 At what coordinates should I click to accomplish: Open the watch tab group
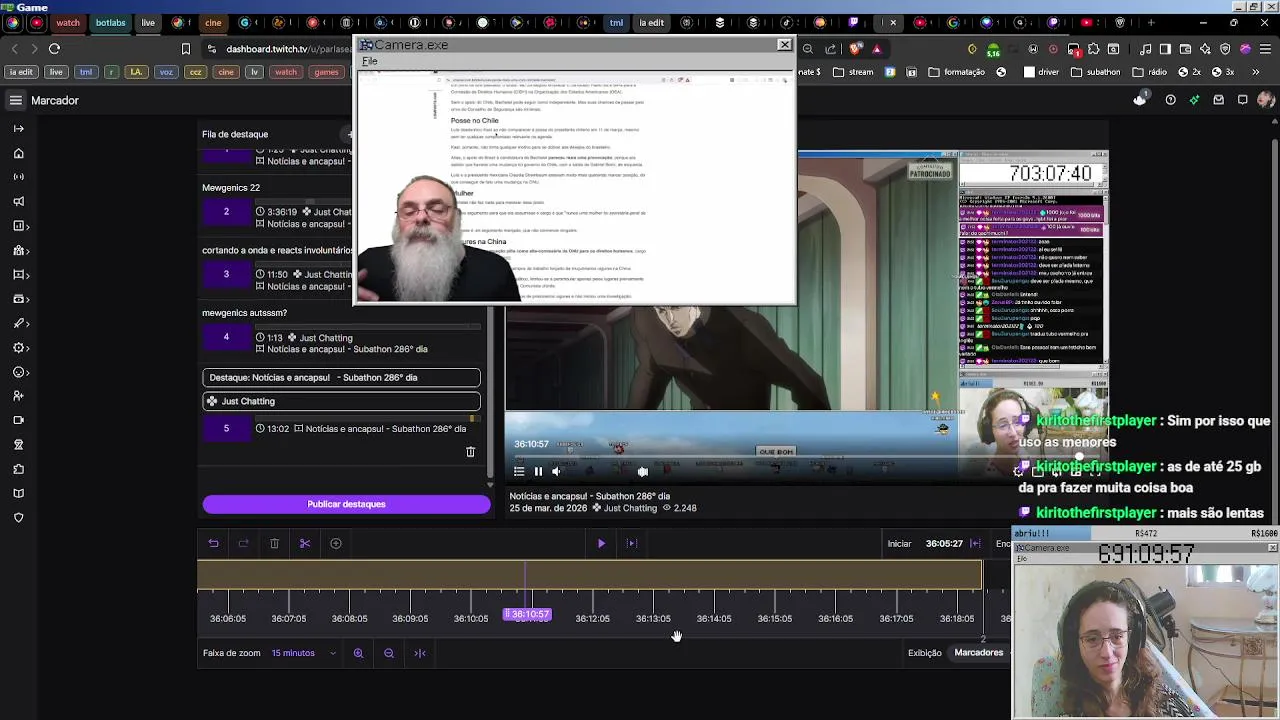[x=68, y=22]
